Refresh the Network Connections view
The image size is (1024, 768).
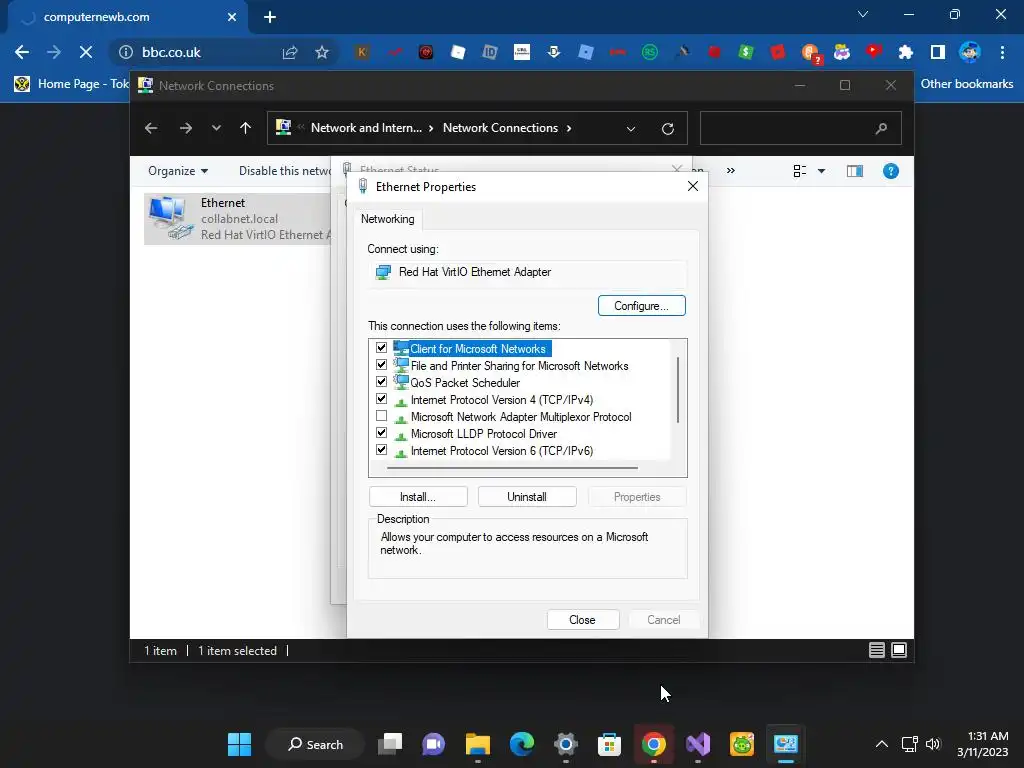point(667,129)
